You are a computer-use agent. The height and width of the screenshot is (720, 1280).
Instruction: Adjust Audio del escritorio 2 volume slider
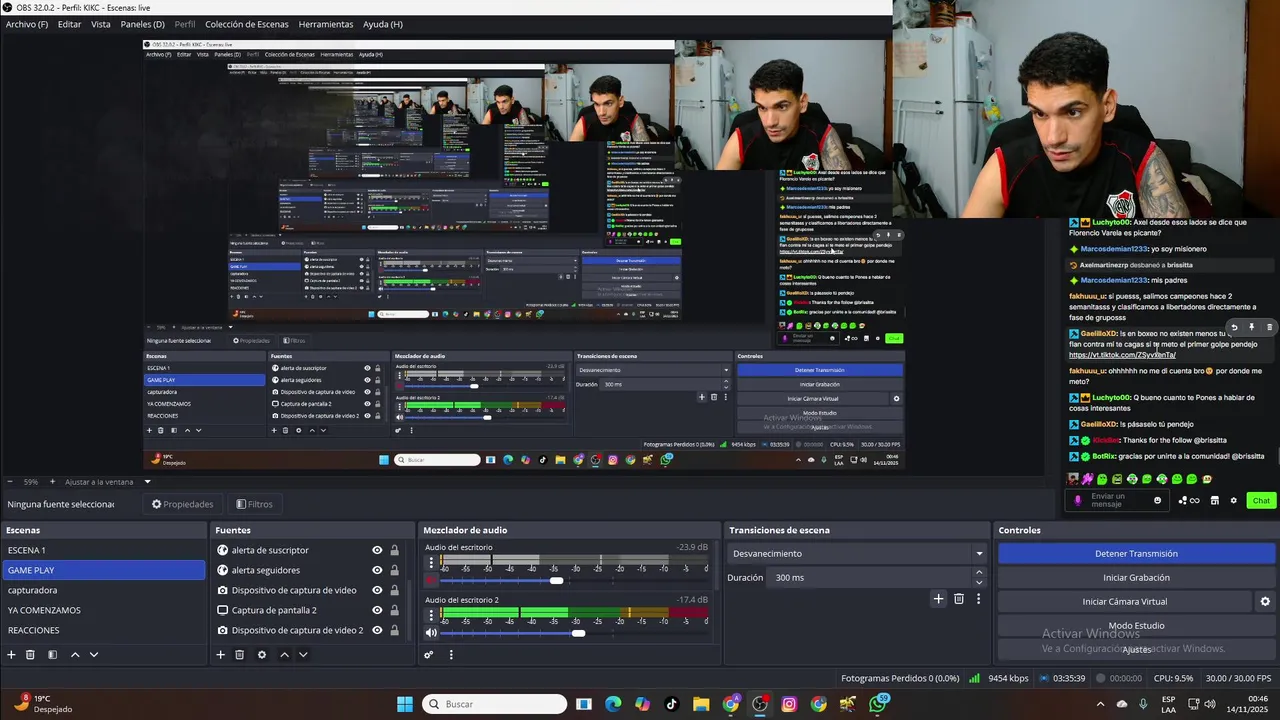click(x=578, y=632)
